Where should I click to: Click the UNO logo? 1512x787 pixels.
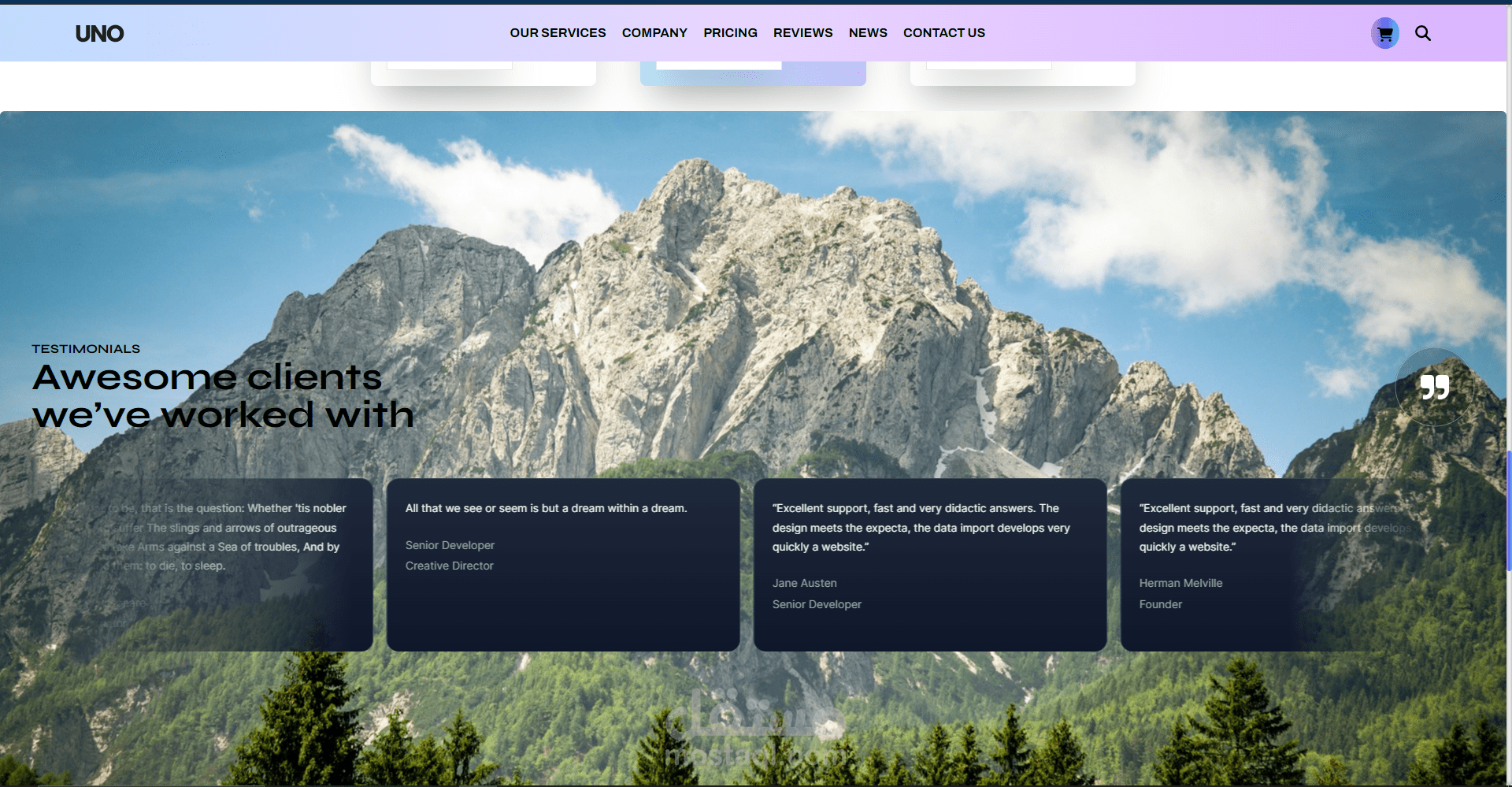100,33
